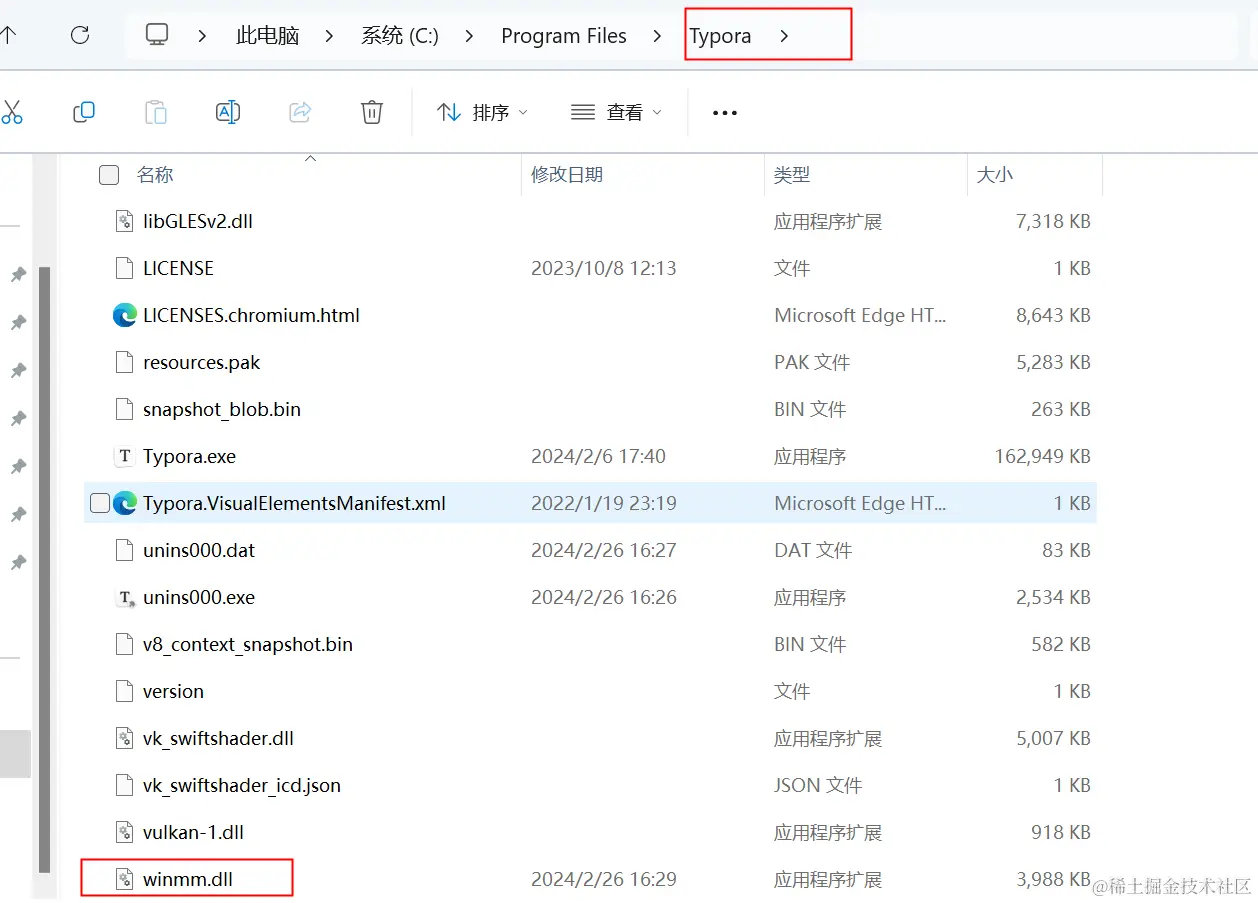The height and width of the screenshot is (903, 1258).
Task: Click the unins000.dat file icon
Action: 124,550
